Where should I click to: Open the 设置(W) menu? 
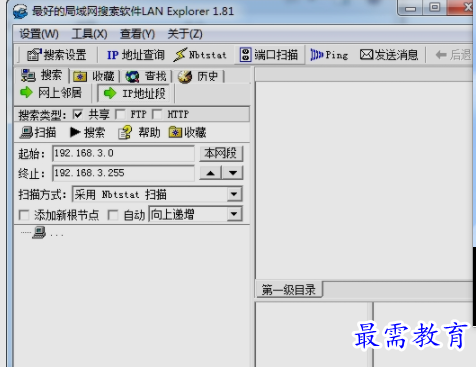pos(39,34)
